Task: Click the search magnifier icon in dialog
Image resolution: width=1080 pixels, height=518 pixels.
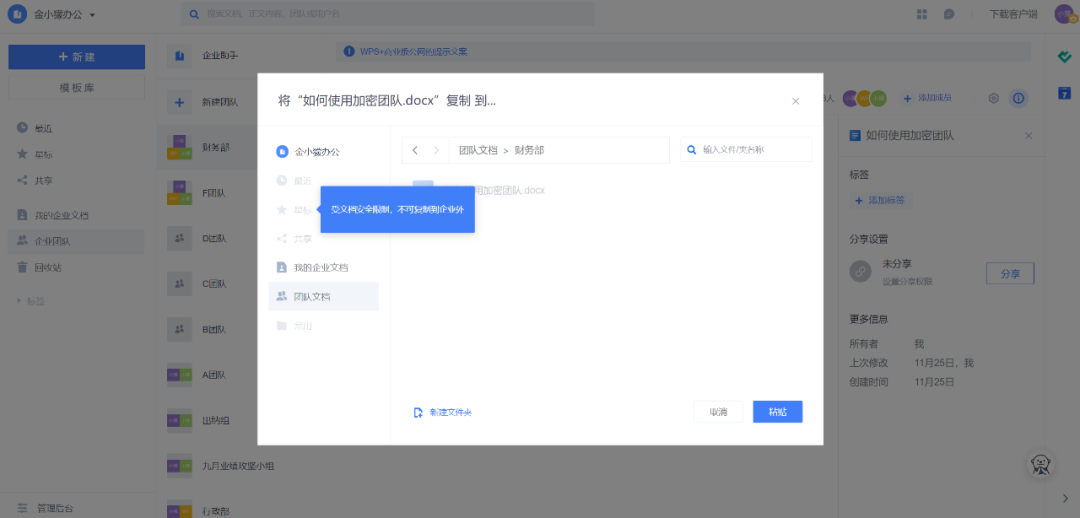Action: point(692,149)
